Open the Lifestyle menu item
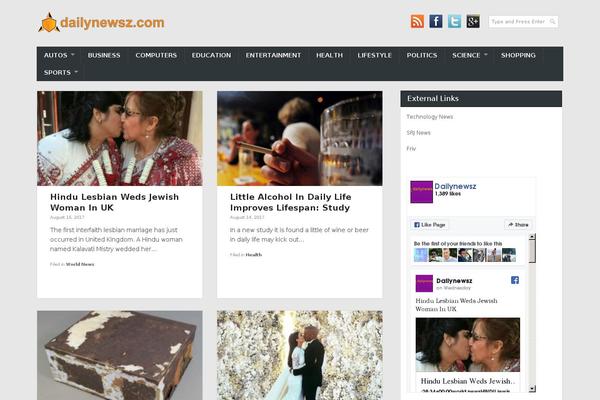 [x=374, y=55]
